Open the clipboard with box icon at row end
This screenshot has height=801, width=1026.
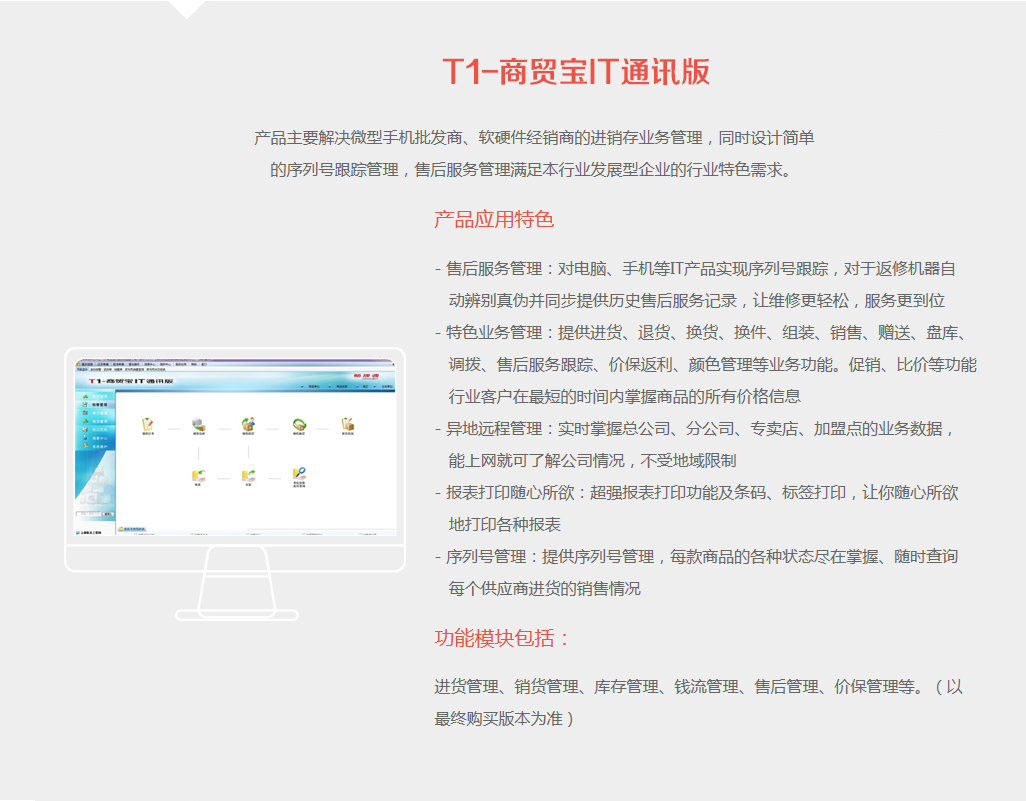click(348, 424)
